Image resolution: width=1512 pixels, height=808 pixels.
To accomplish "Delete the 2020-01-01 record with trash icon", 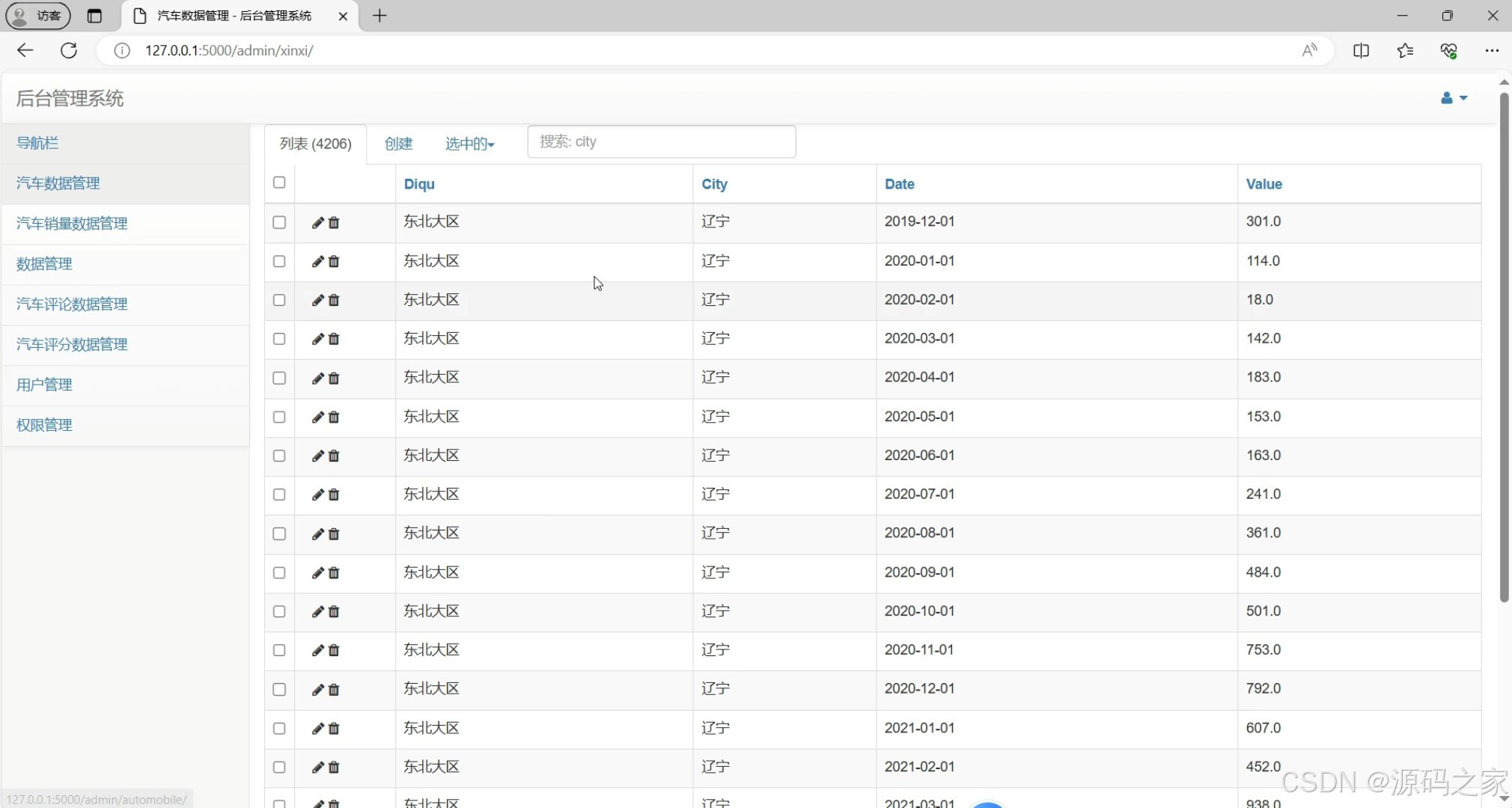I will tap(334, 261).
